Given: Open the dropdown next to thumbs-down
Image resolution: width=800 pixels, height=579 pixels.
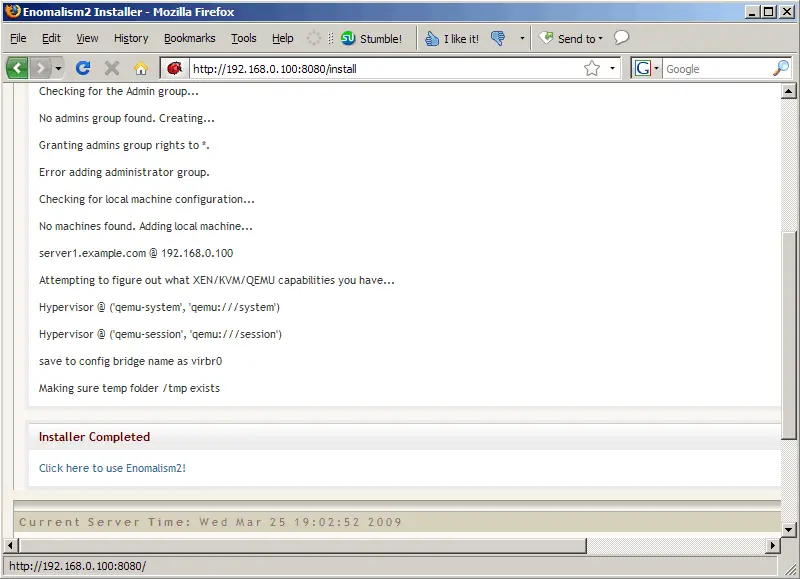Looking at the screenshot, I should pos(522,38).
